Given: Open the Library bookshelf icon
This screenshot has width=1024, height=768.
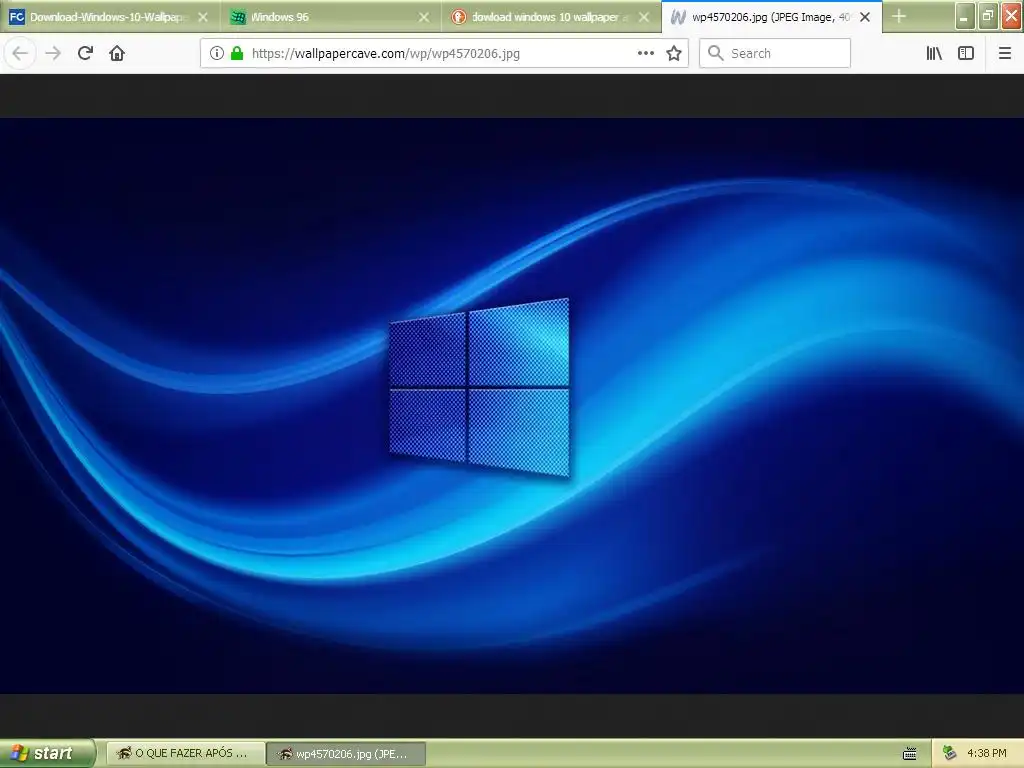Looking at the screenshot, I should [934, 54].
